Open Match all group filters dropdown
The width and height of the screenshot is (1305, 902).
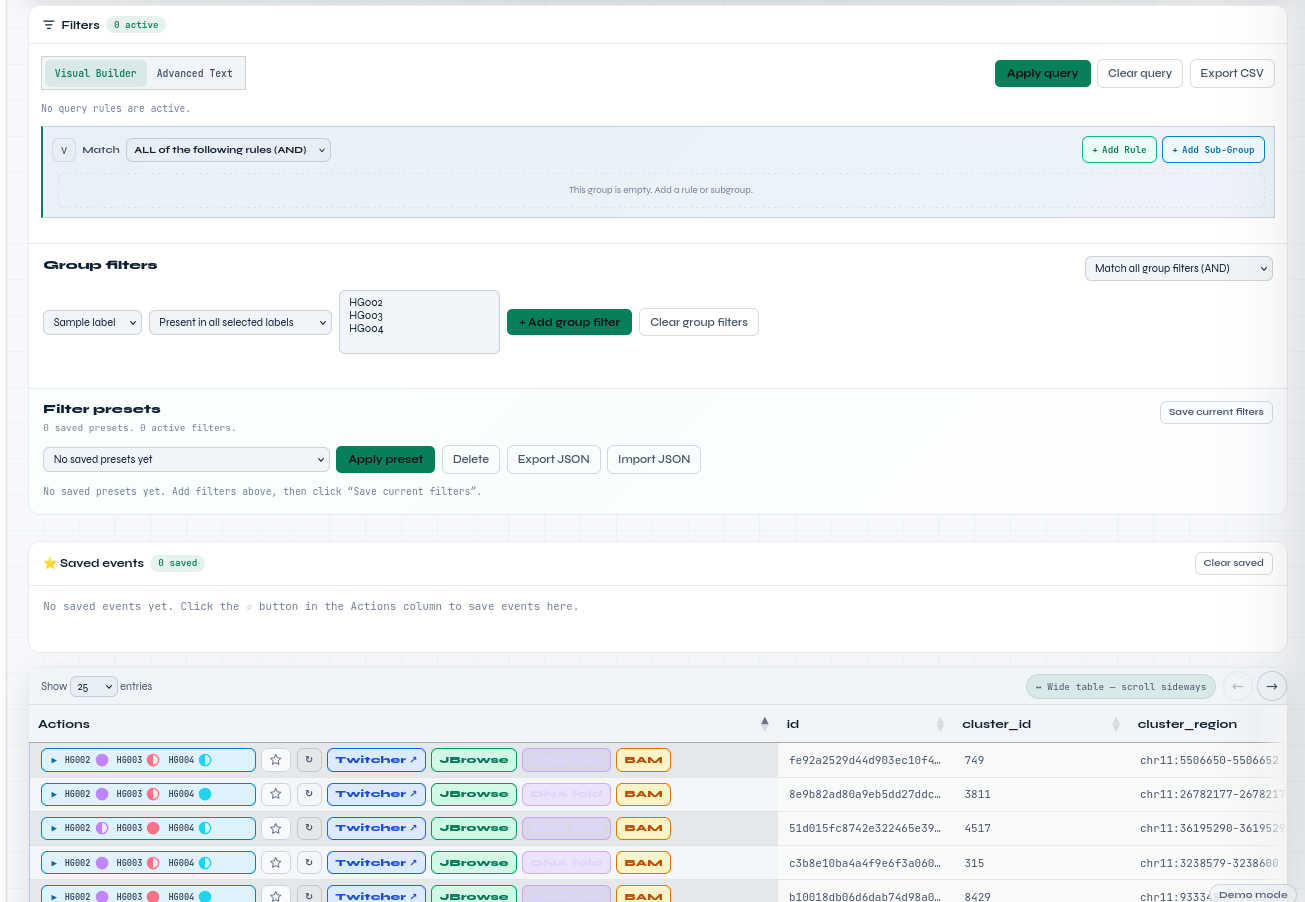[x=1178, y=268]
